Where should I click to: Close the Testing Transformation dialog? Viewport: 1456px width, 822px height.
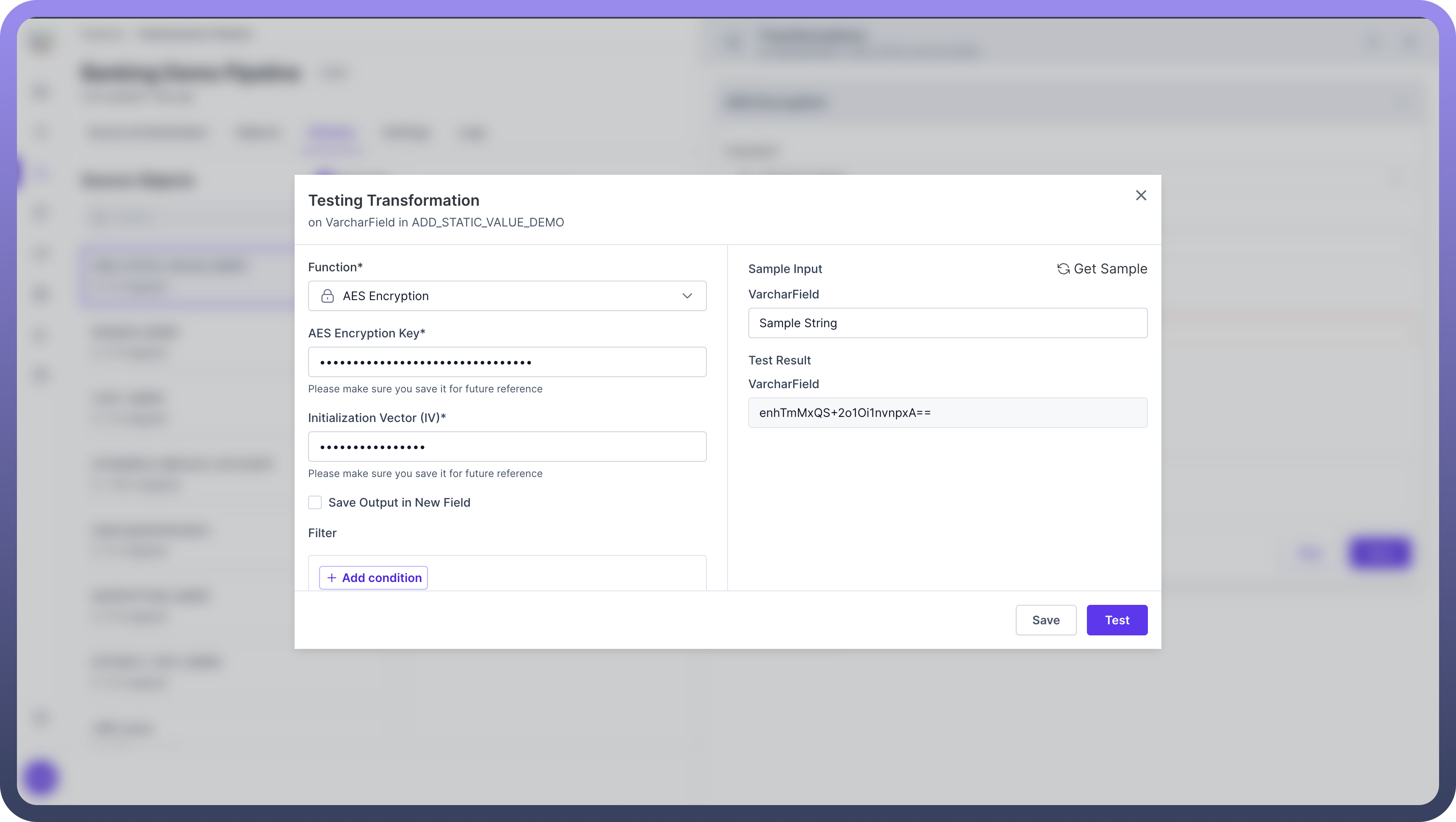(1141, 196)
